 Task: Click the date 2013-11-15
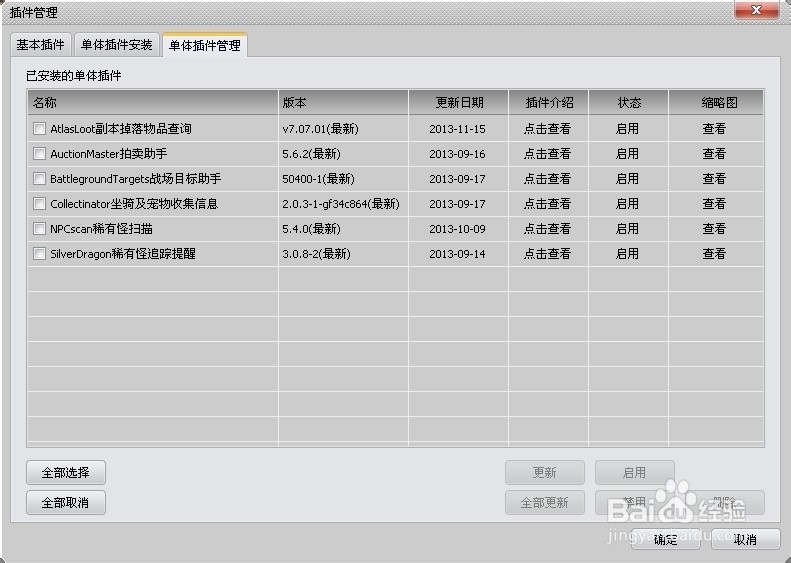point(458,129)
